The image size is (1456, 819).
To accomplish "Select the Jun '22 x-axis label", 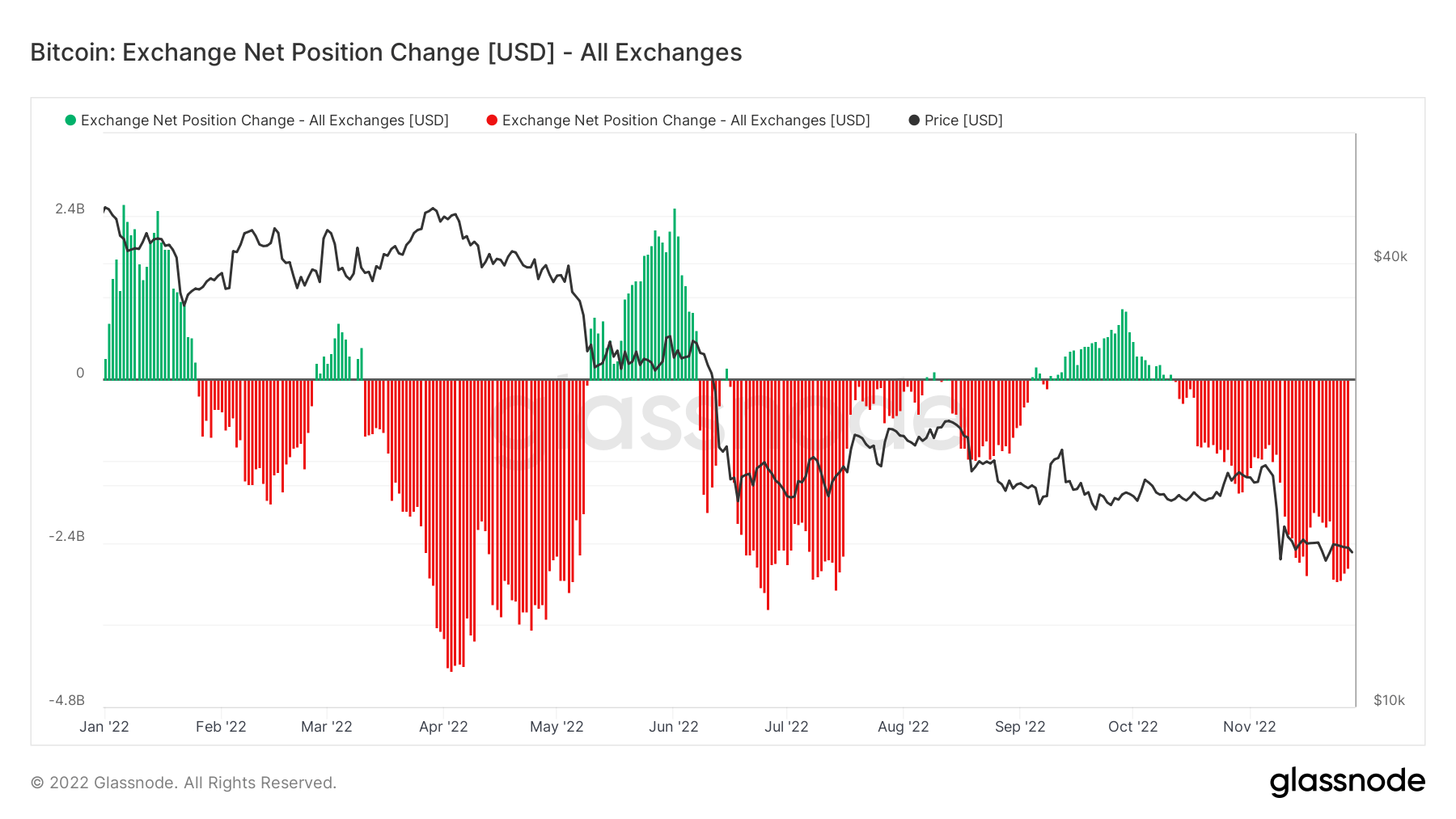I will [673, 726].
